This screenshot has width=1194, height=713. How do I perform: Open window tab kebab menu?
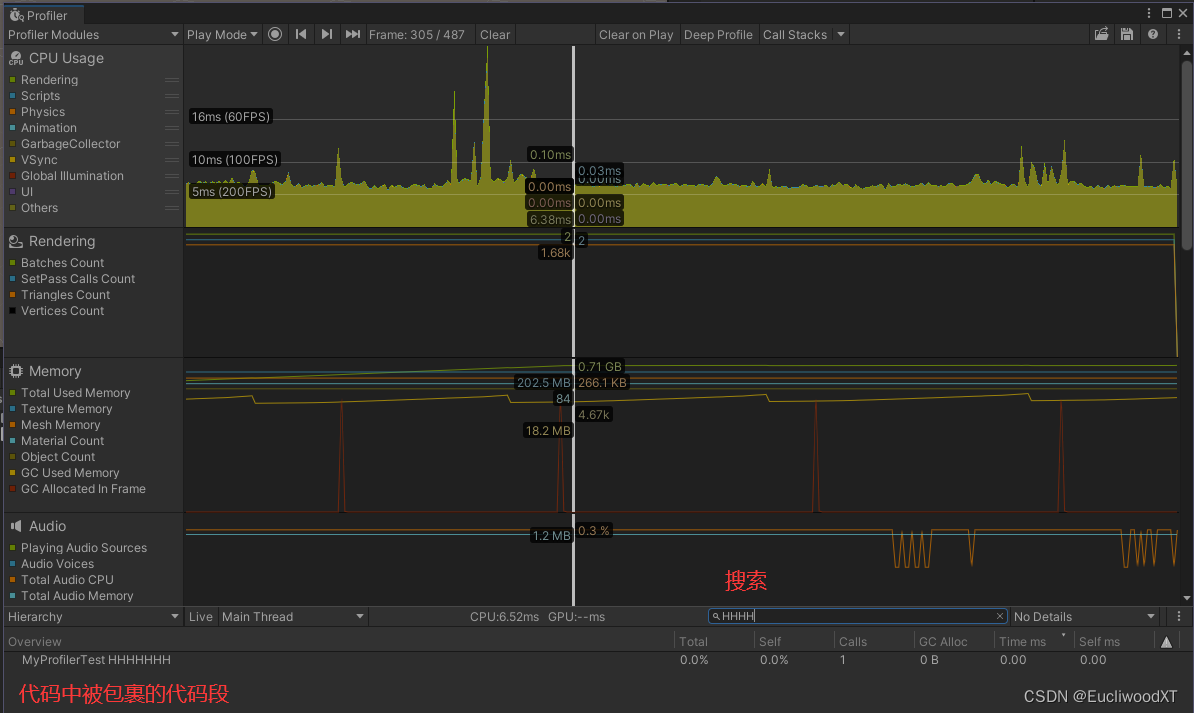pos(1149,13)
